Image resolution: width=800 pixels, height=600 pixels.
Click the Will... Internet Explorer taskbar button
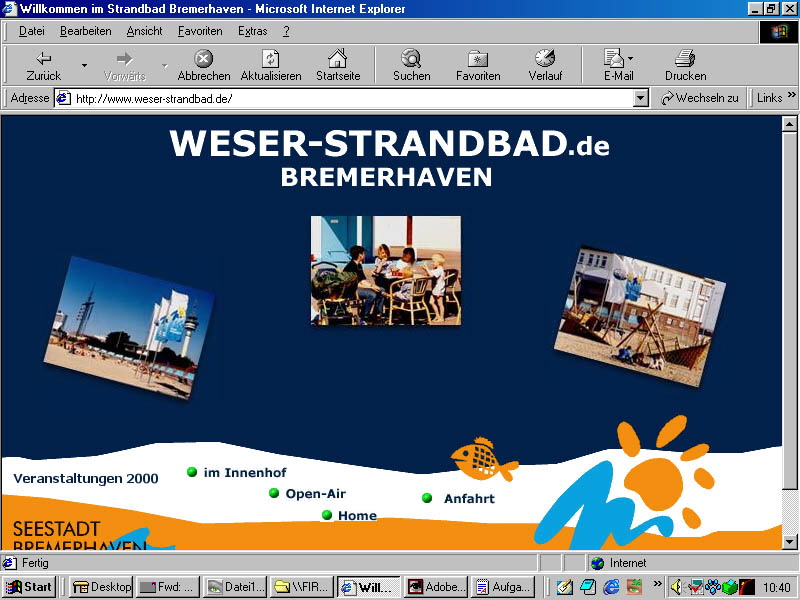[369, 587]
